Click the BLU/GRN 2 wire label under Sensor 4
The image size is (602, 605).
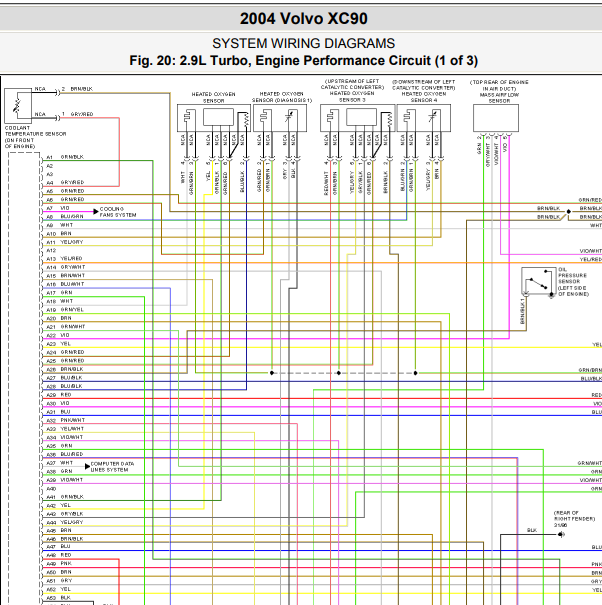403,177
